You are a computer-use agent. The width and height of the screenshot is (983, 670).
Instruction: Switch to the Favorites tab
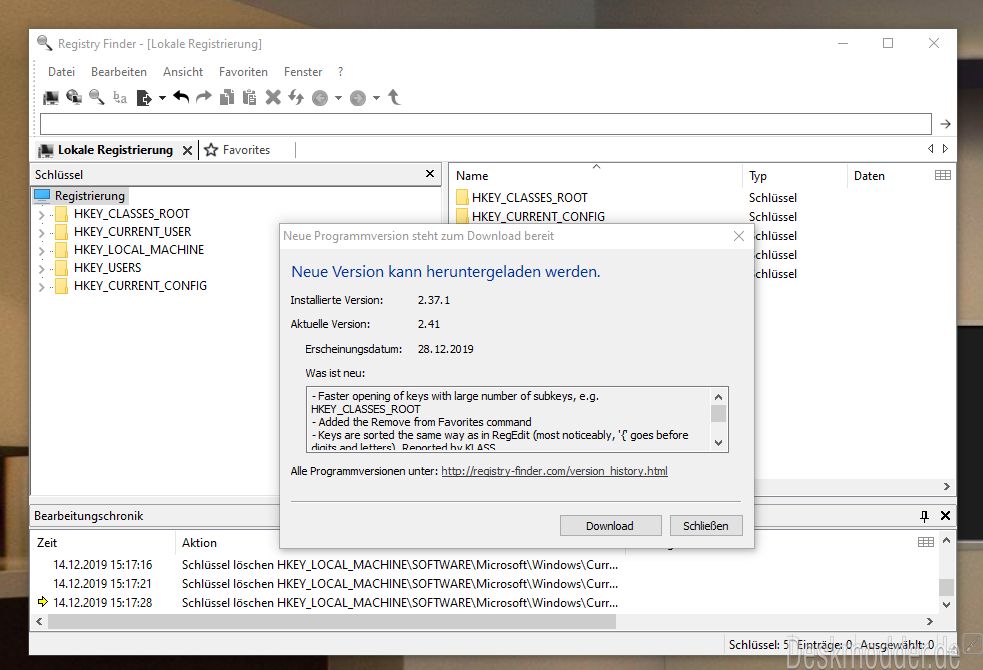point(238,150)
